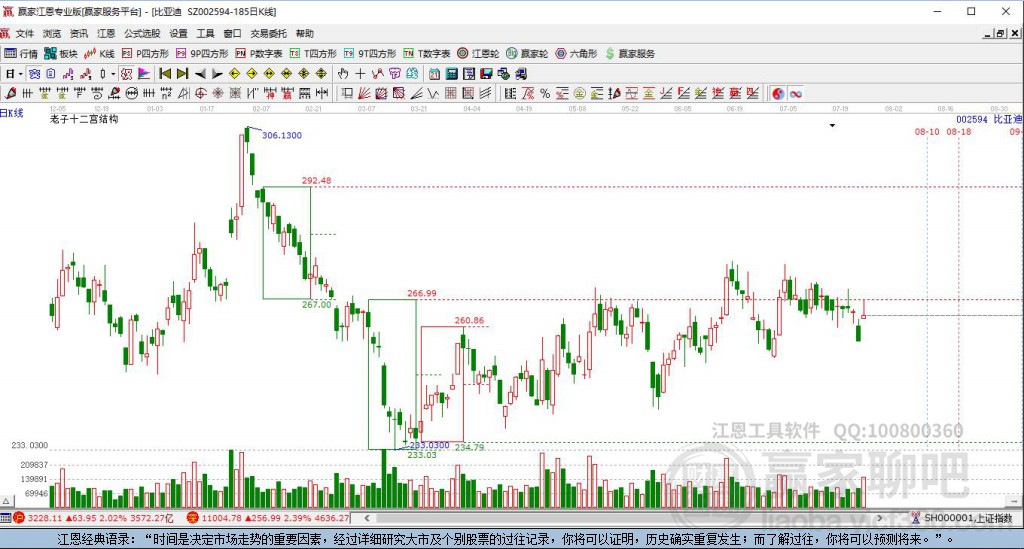Open the 9P四方形 tool
Screen dimensions: 1024x549
[x=202, y=54]
